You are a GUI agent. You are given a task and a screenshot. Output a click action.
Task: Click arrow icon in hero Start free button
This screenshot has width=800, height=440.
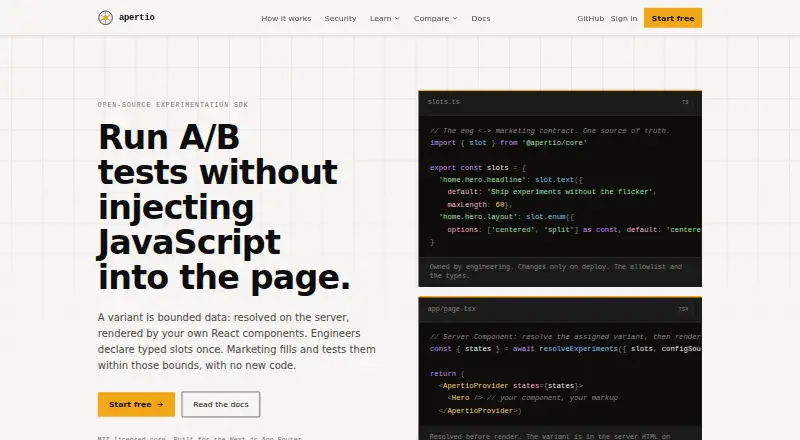(160, 404)
